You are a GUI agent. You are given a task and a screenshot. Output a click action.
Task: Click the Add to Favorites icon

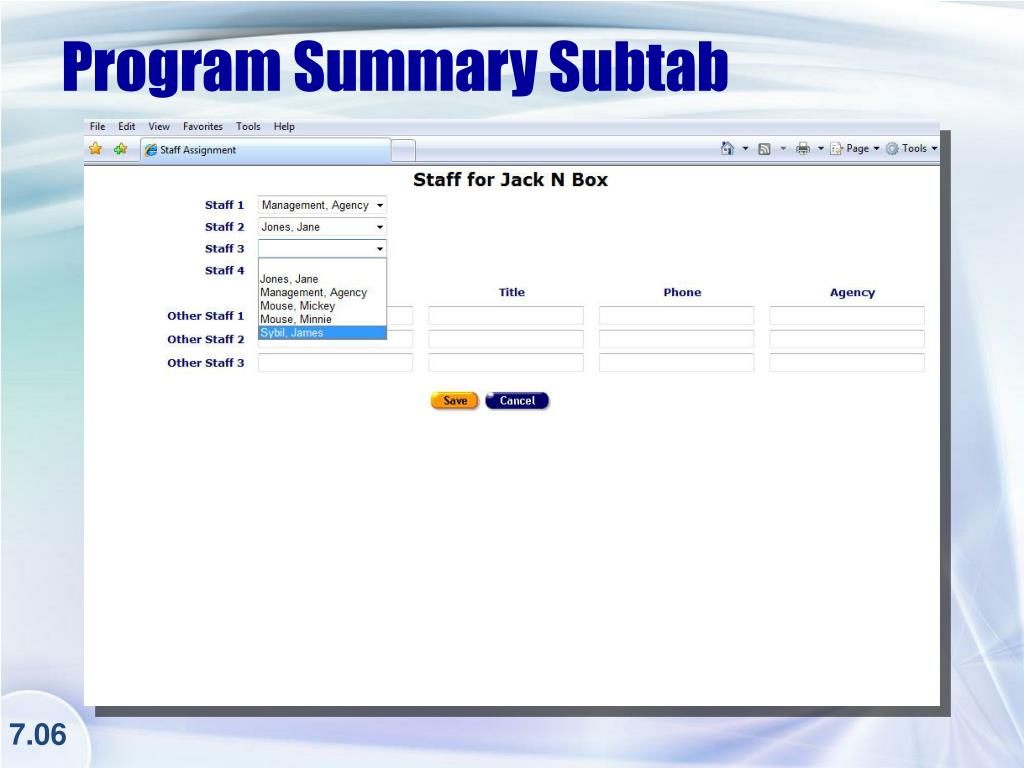point(120,150)
